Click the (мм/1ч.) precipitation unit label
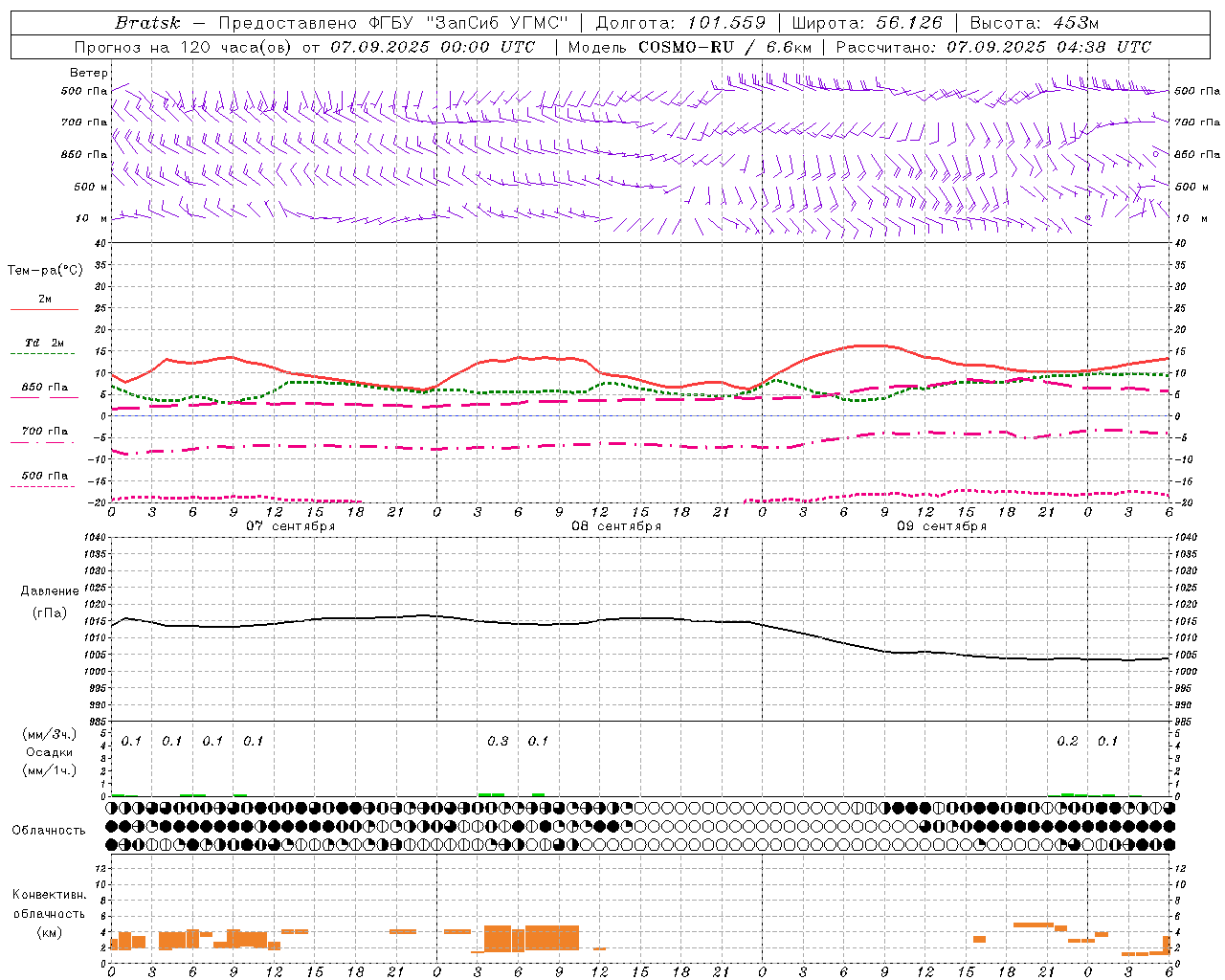Image resolution: width=1225 pixels, height=980 pixels. tap(50, 770)
